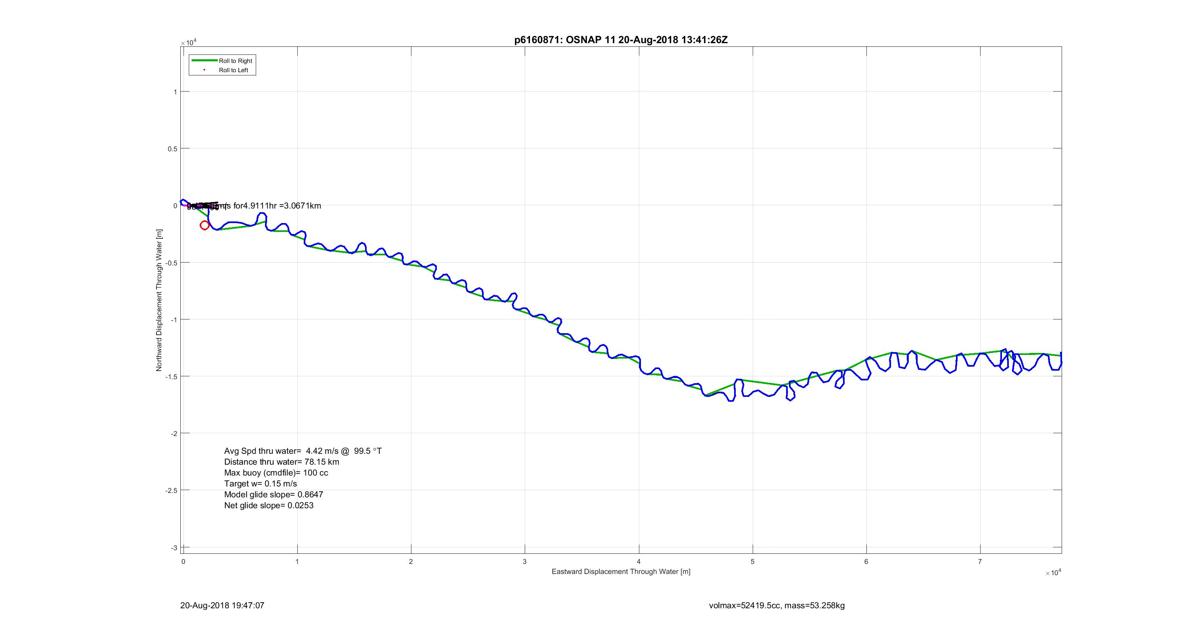Click x-axis tick label '7'
1200x622 pixels.
[x=981, y=561]
